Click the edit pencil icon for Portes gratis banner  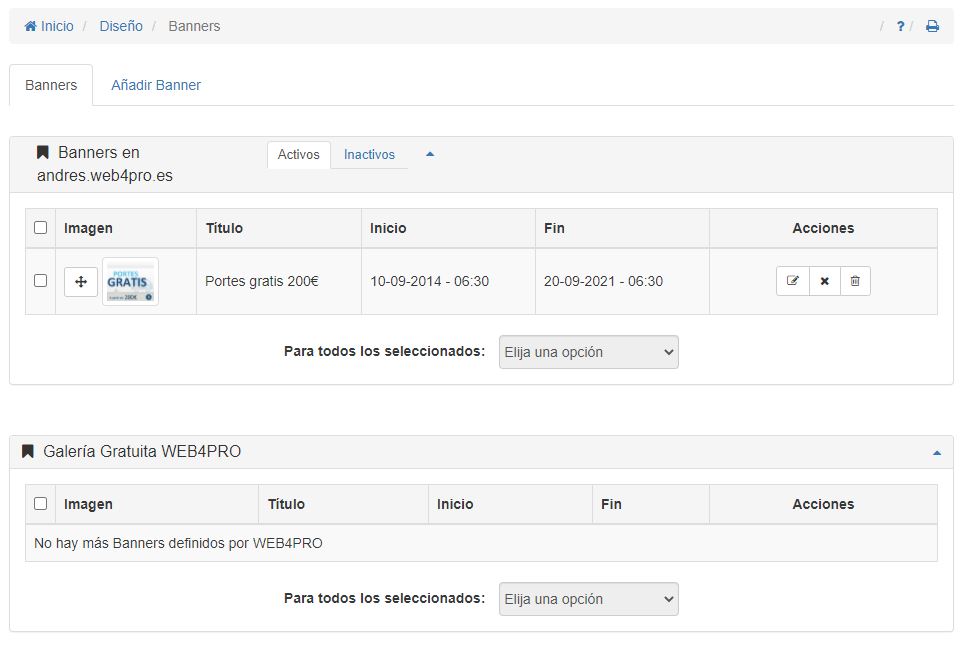(x=792, y=281)
